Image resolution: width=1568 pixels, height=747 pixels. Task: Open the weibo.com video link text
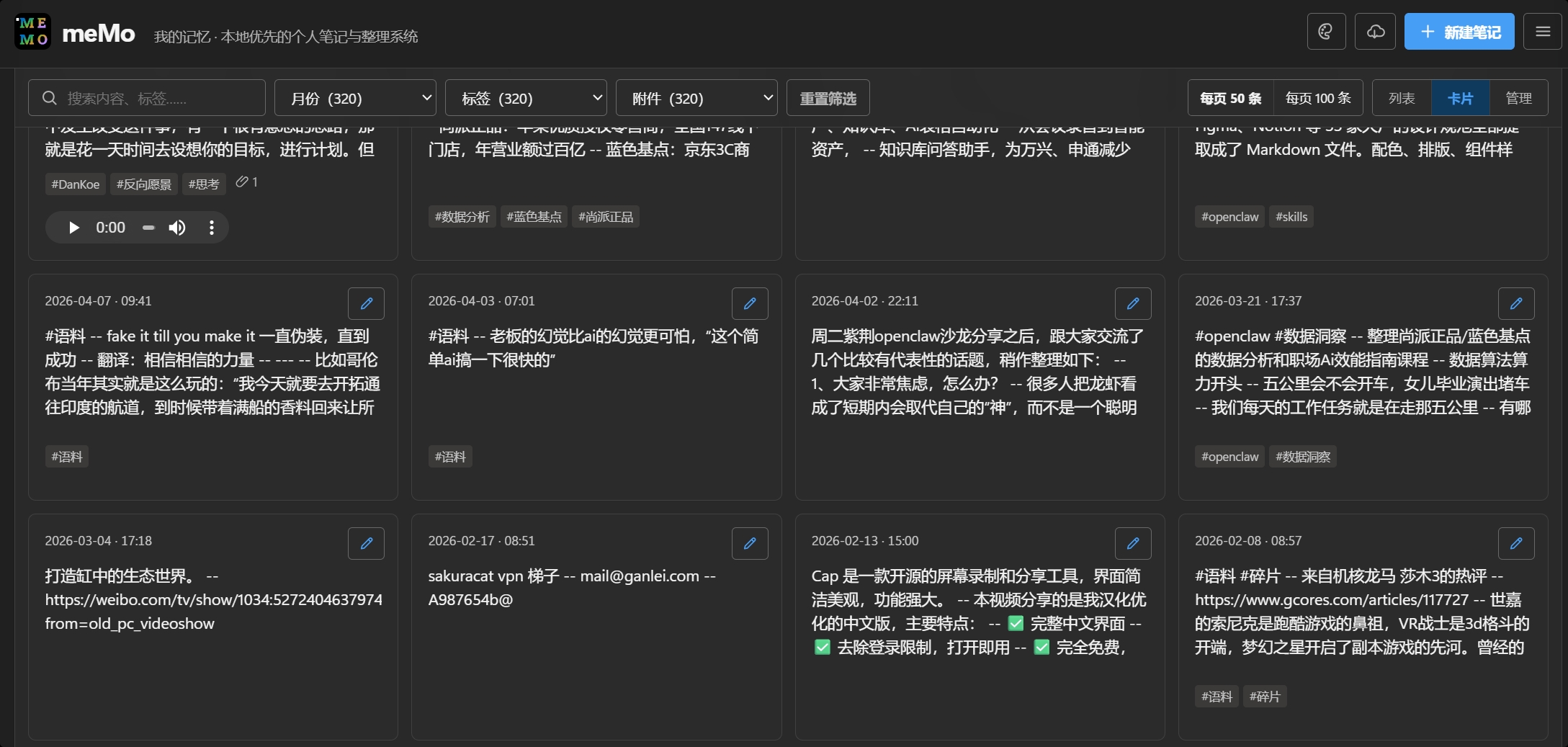[x=213, y=612]
